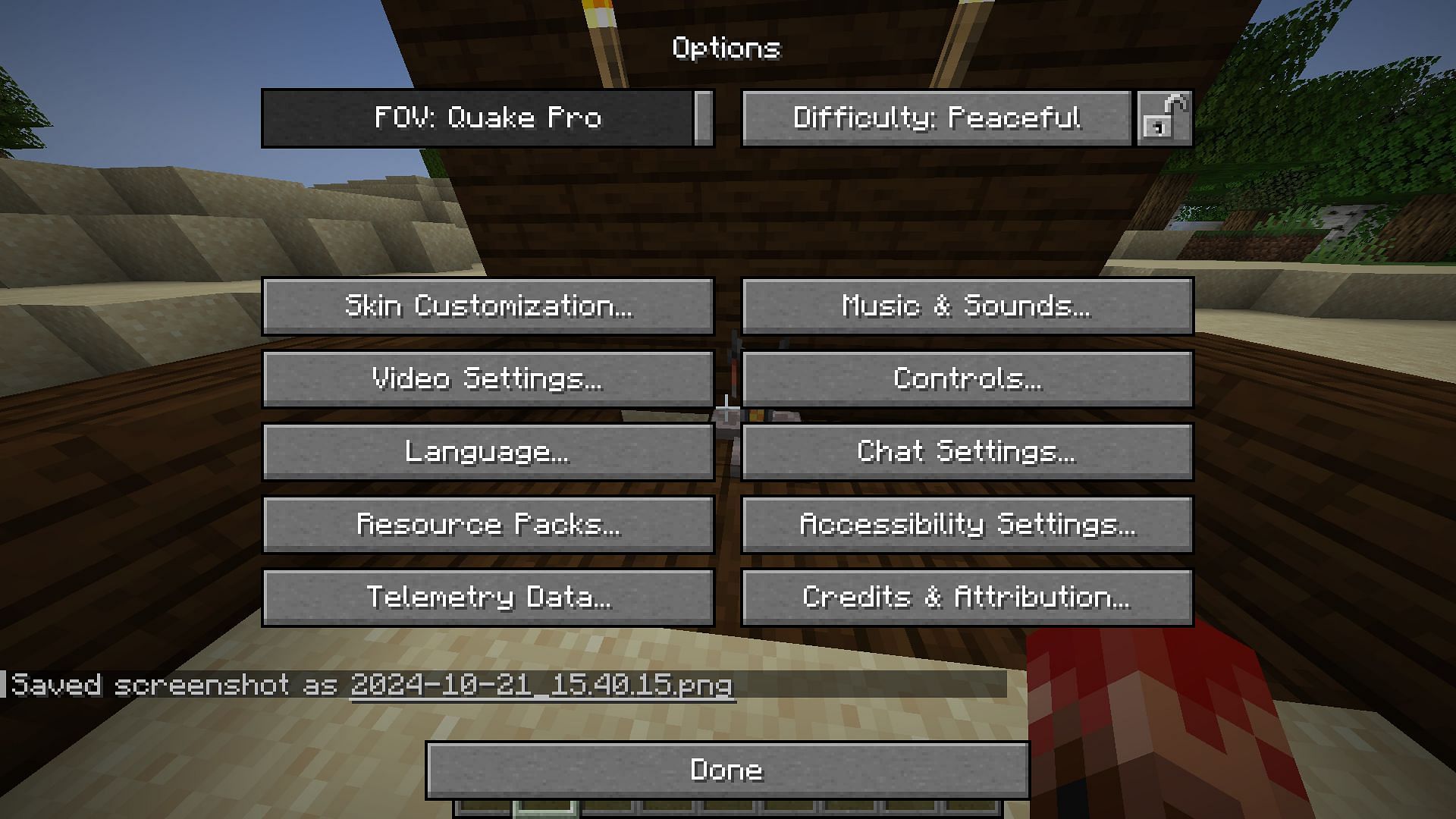Screen dimensions: 1456x819
Task: Open Telemetry Data toggle options
Action: point(487,596)
